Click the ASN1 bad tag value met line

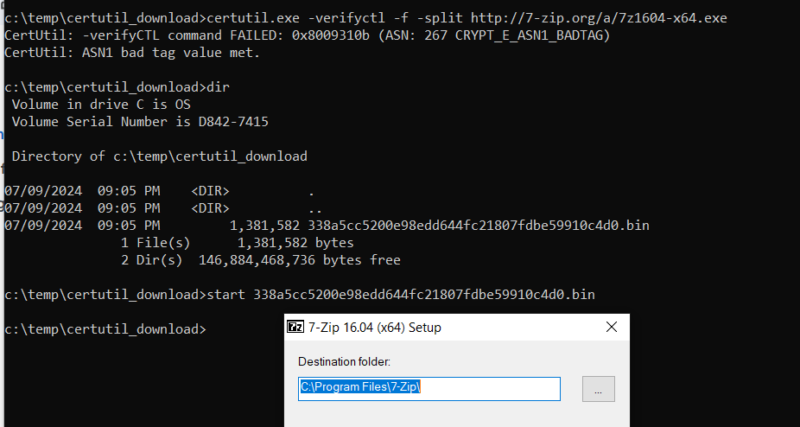click(132, 53)
